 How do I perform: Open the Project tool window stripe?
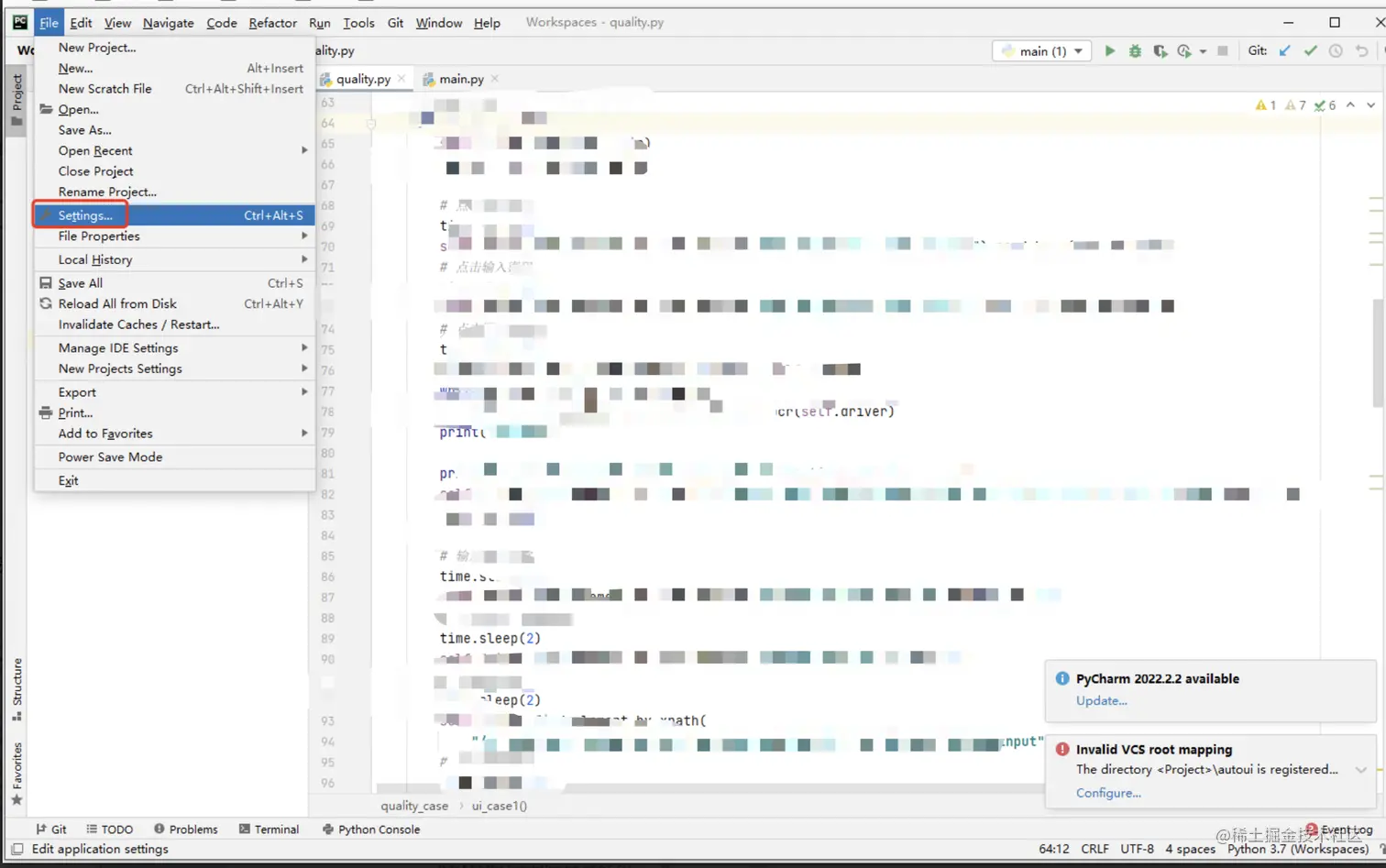pyautogui.click(x=16, y=100)
